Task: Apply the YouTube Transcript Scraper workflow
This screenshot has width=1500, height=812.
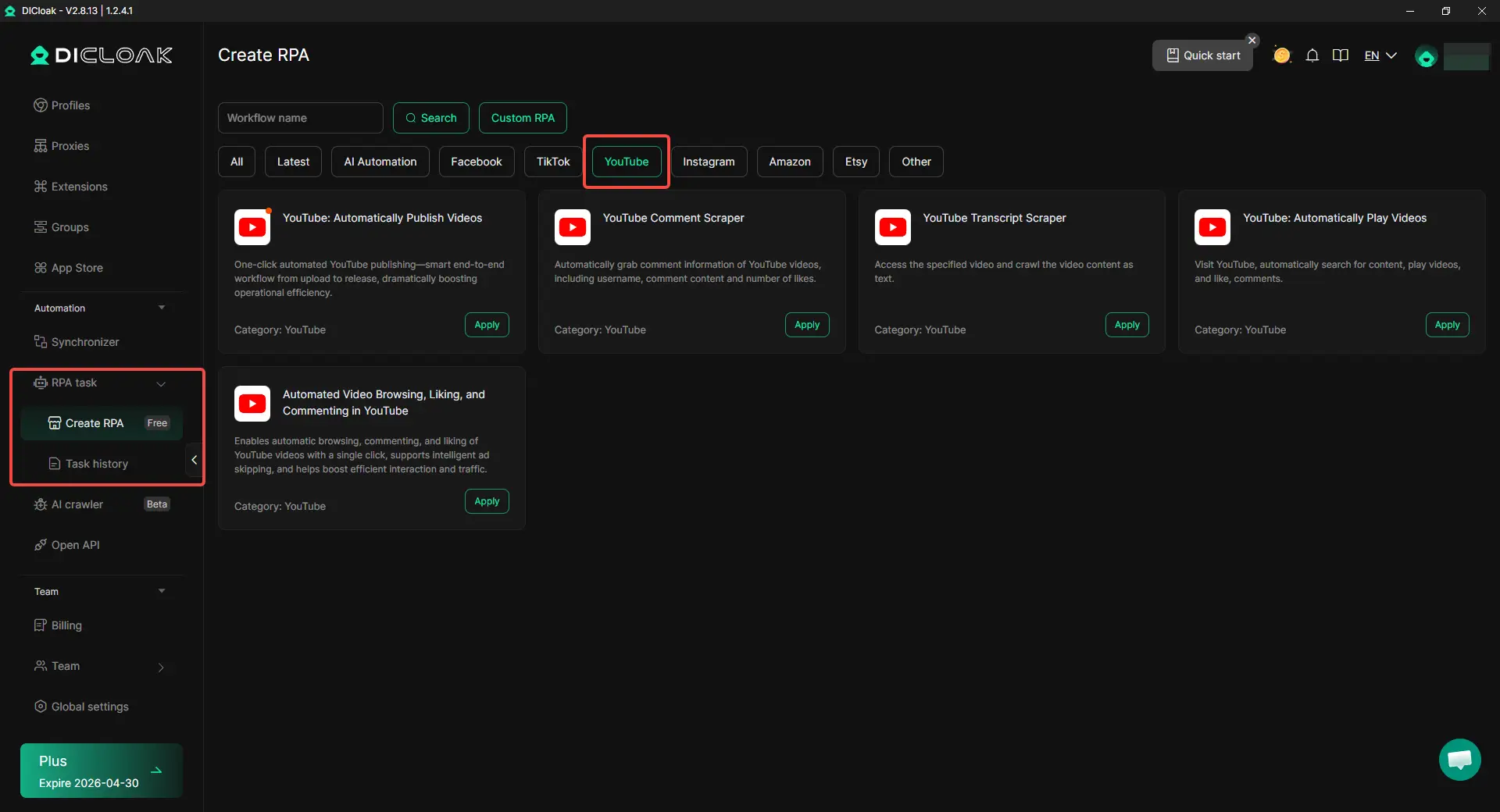Action: tap(1127, 325)
